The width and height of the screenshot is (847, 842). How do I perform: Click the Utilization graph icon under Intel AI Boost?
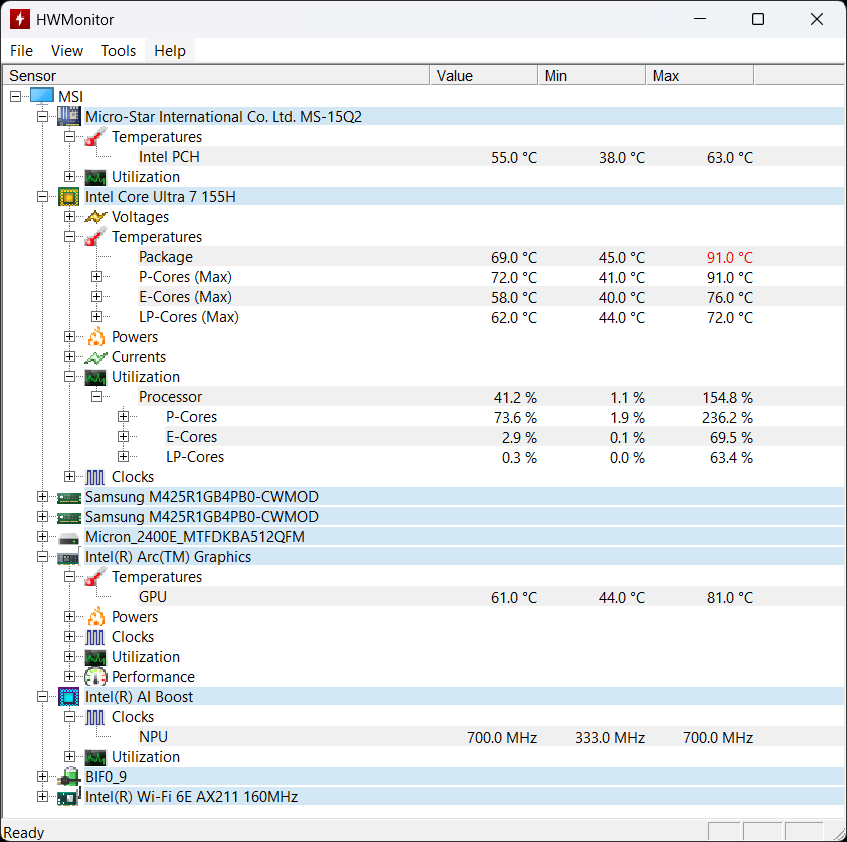pyautogui.click(x=96, y=757)
